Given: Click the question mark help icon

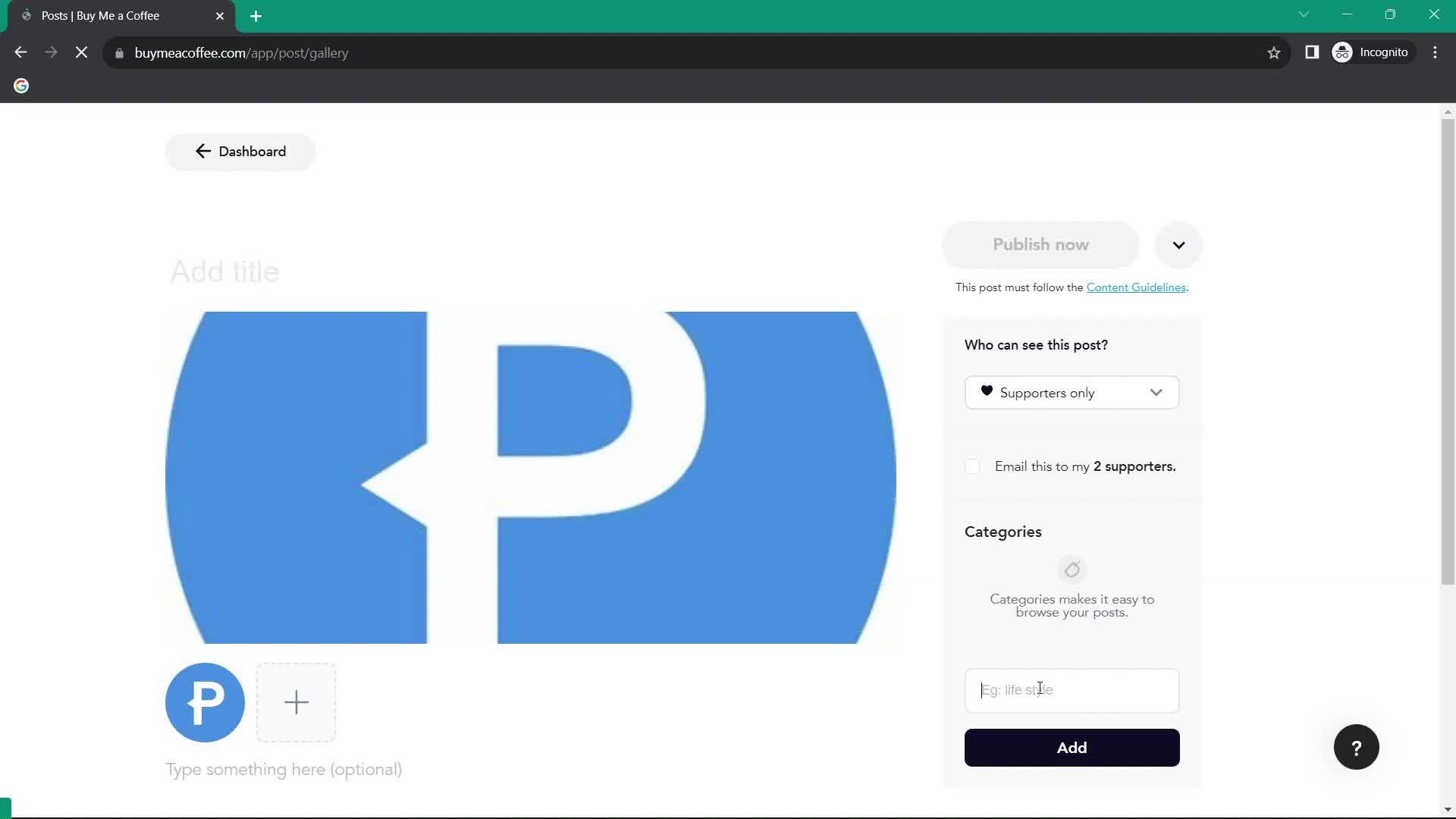Looking at the screenshot, I should [x=1357, y=747].
